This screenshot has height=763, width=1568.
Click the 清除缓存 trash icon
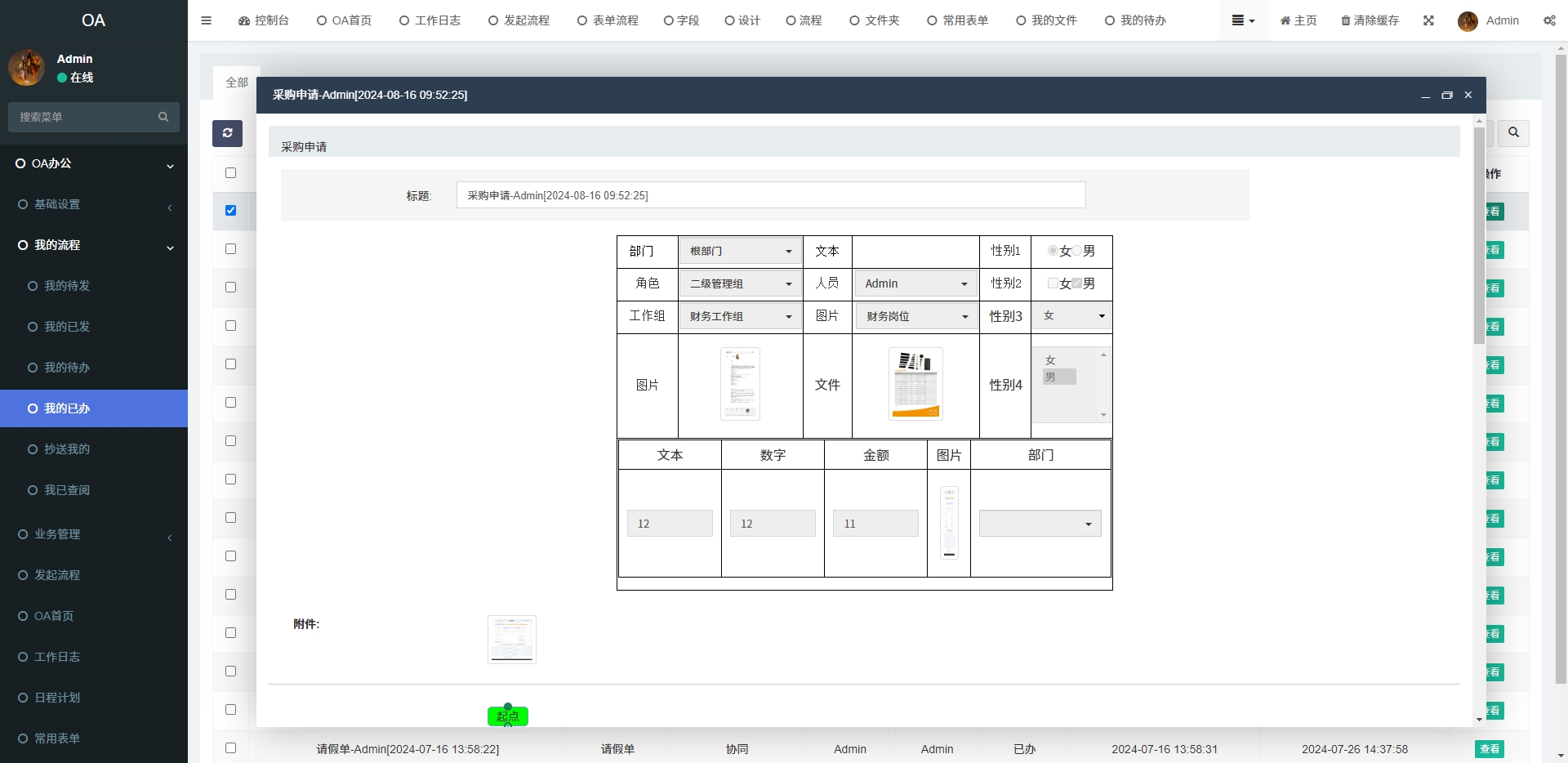(x=1345, y=20)
